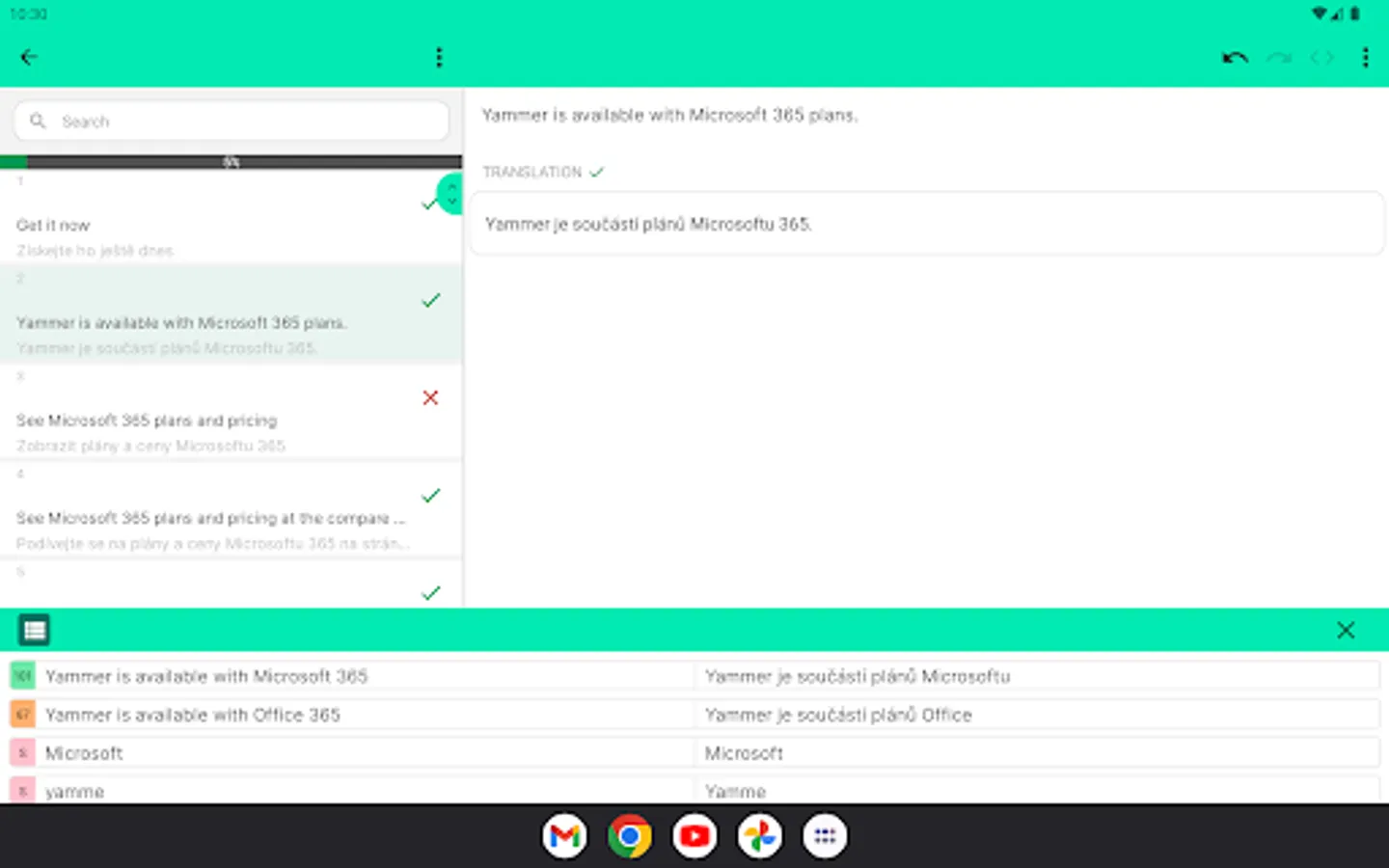
Task: Open YouTube from the dock
Action: [x=694, y=835]
